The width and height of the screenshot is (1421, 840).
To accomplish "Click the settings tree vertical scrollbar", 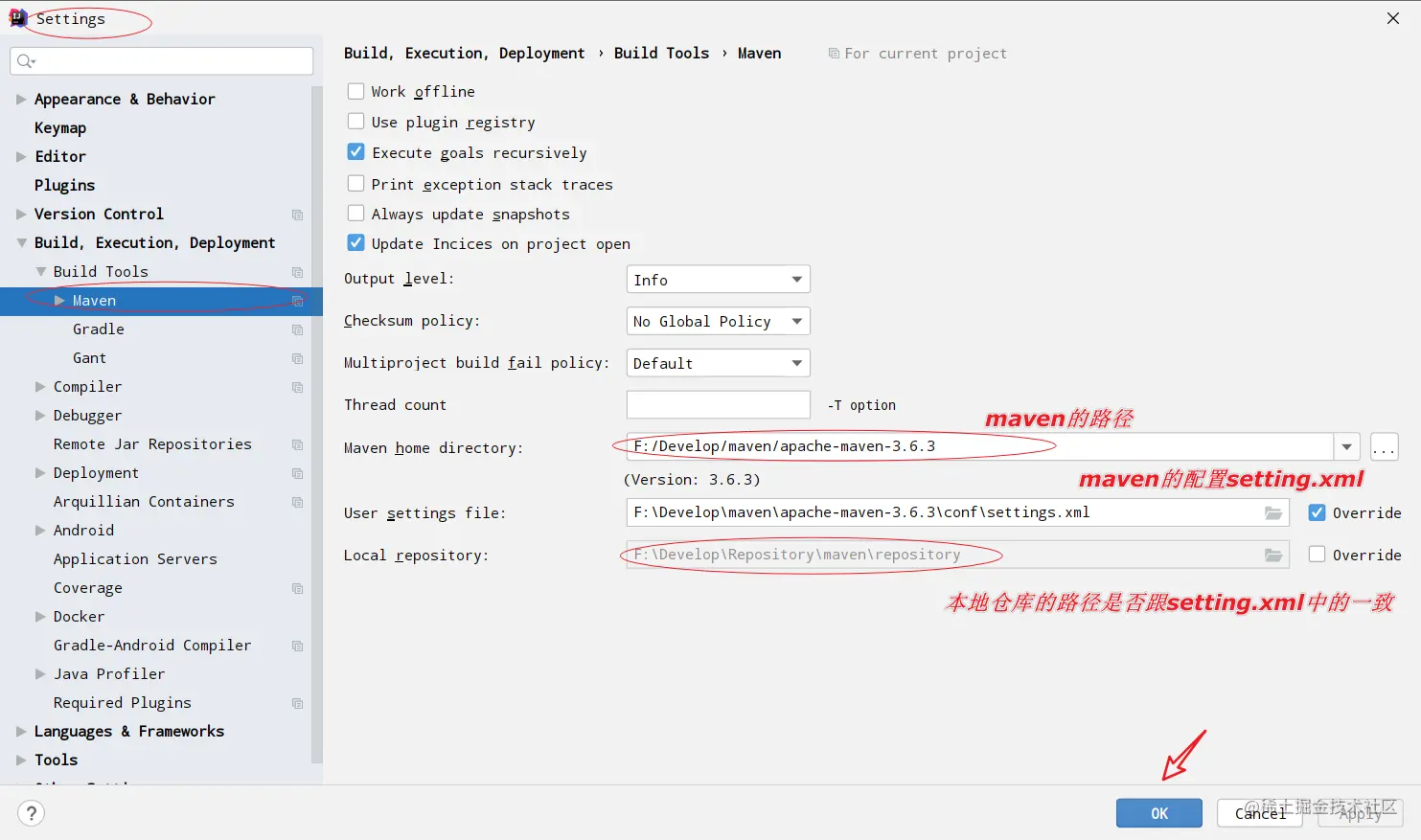I will (317, 424).
